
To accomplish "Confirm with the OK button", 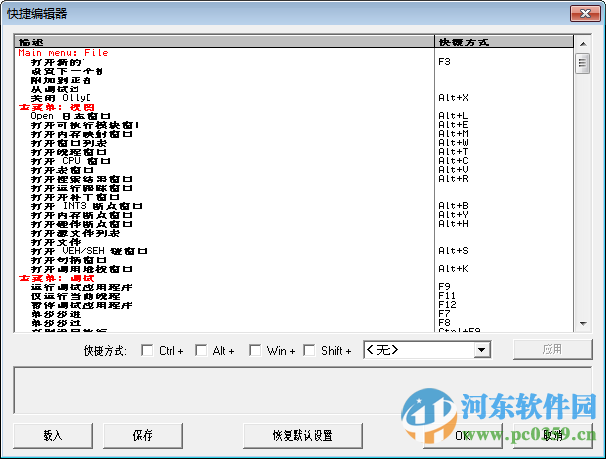I will [463, 435].
